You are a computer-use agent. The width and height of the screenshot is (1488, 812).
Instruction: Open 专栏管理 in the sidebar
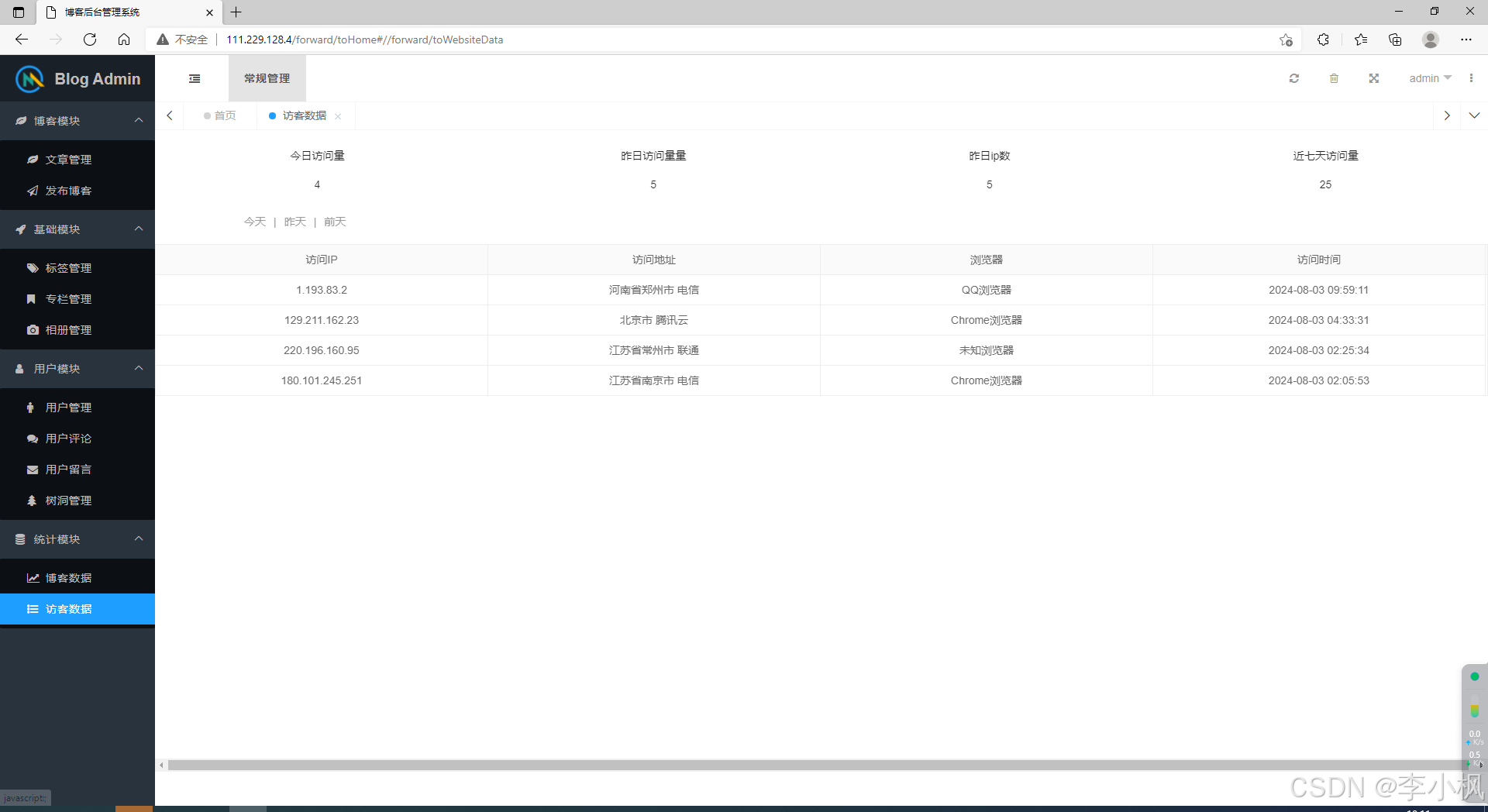click(x=77, y=299)
